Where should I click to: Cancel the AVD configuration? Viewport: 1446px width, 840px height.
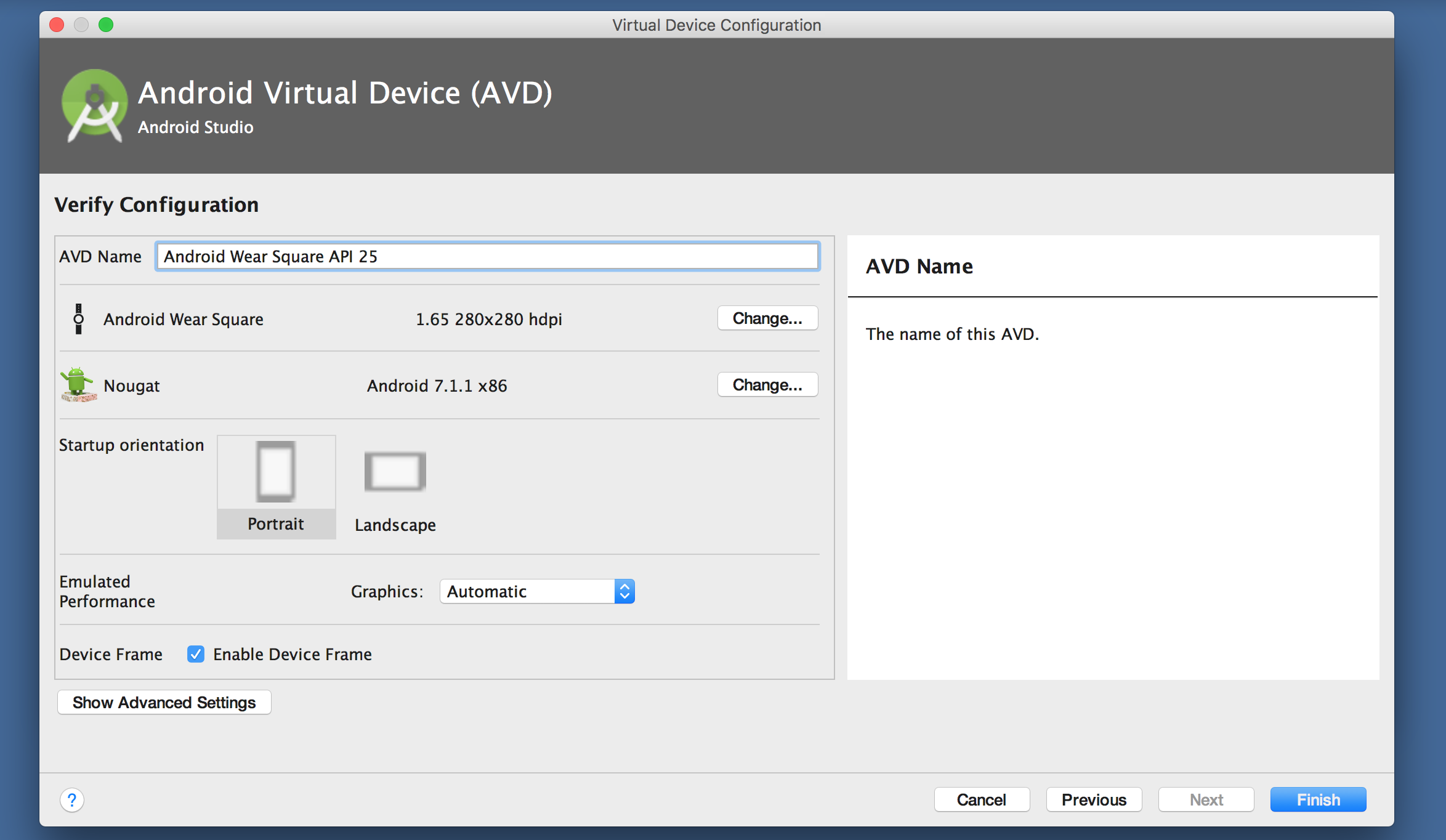(982, 799)
